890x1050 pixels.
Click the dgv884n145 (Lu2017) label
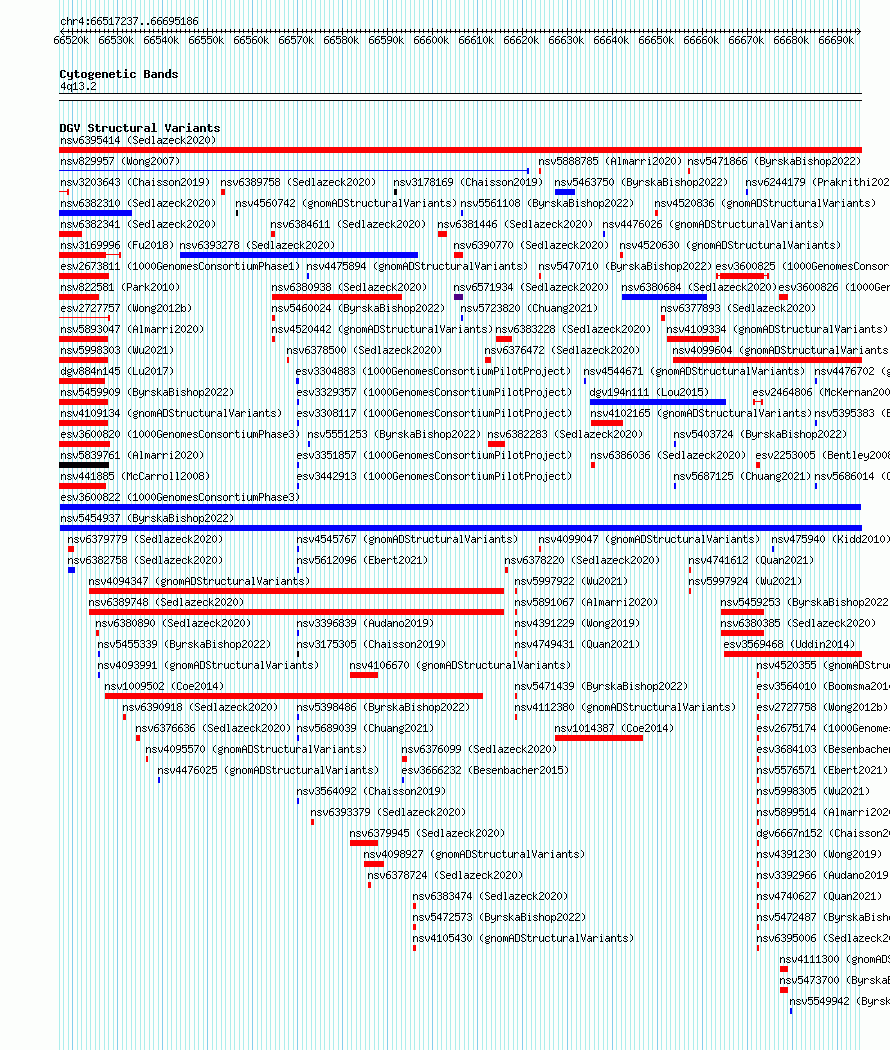(117, 372)
